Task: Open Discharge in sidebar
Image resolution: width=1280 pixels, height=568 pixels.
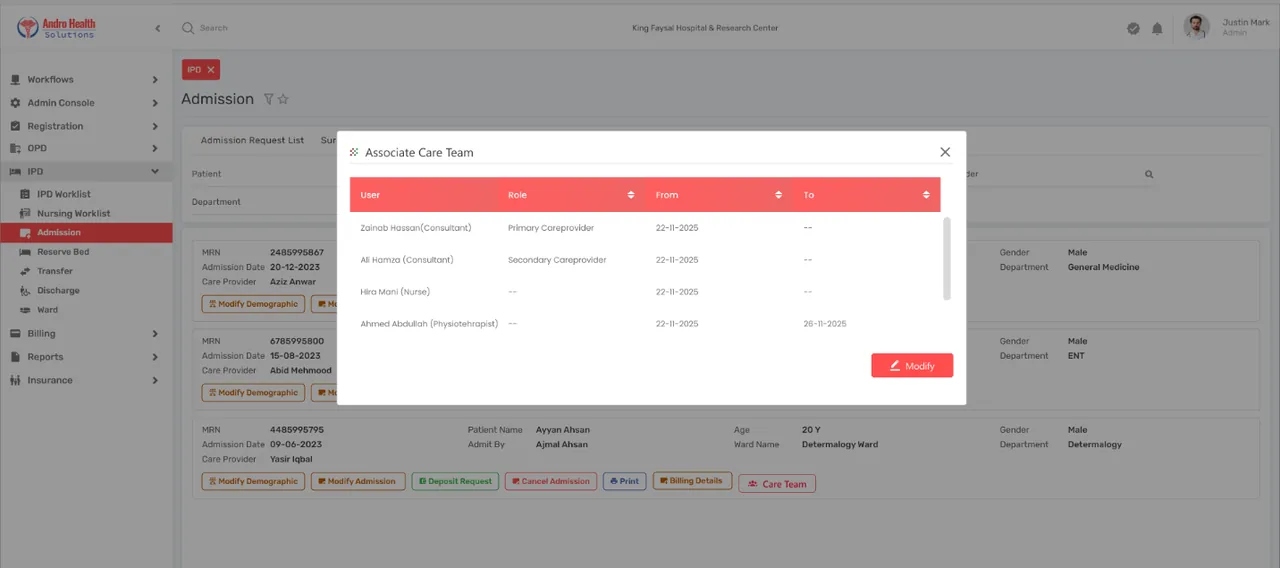Action: point(58,290)
